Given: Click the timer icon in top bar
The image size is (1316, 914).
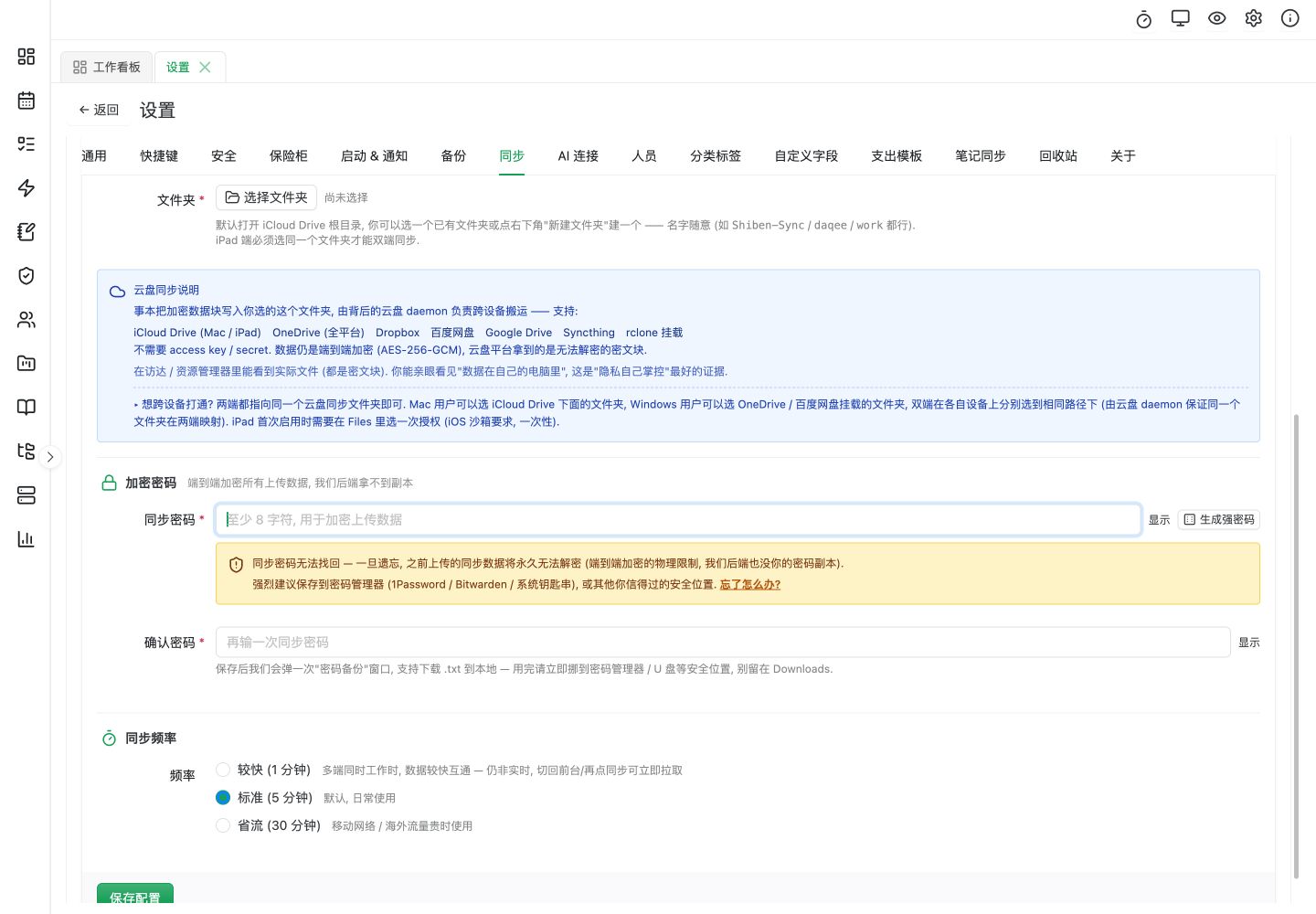Looking at the screenshot, I should coord(1144,19).
